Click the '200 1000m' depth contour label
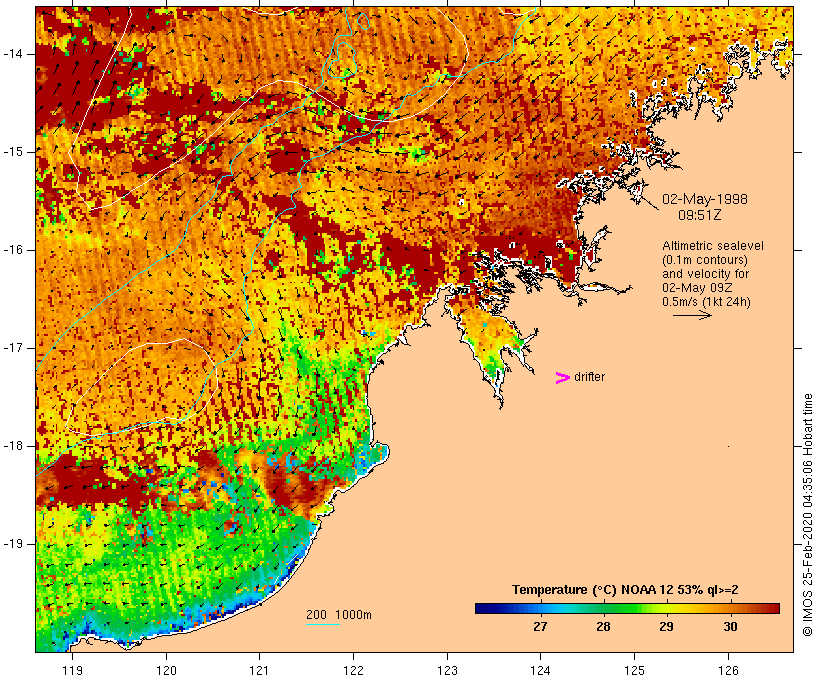Viewport: 820px width, 680px height. 339,615
